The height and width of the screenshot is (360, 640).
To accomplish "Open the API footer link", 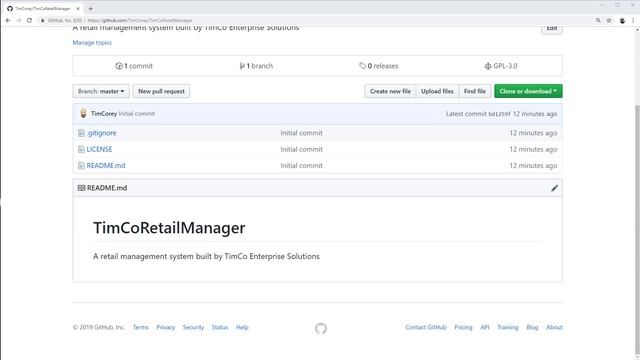I will [484, 327].
